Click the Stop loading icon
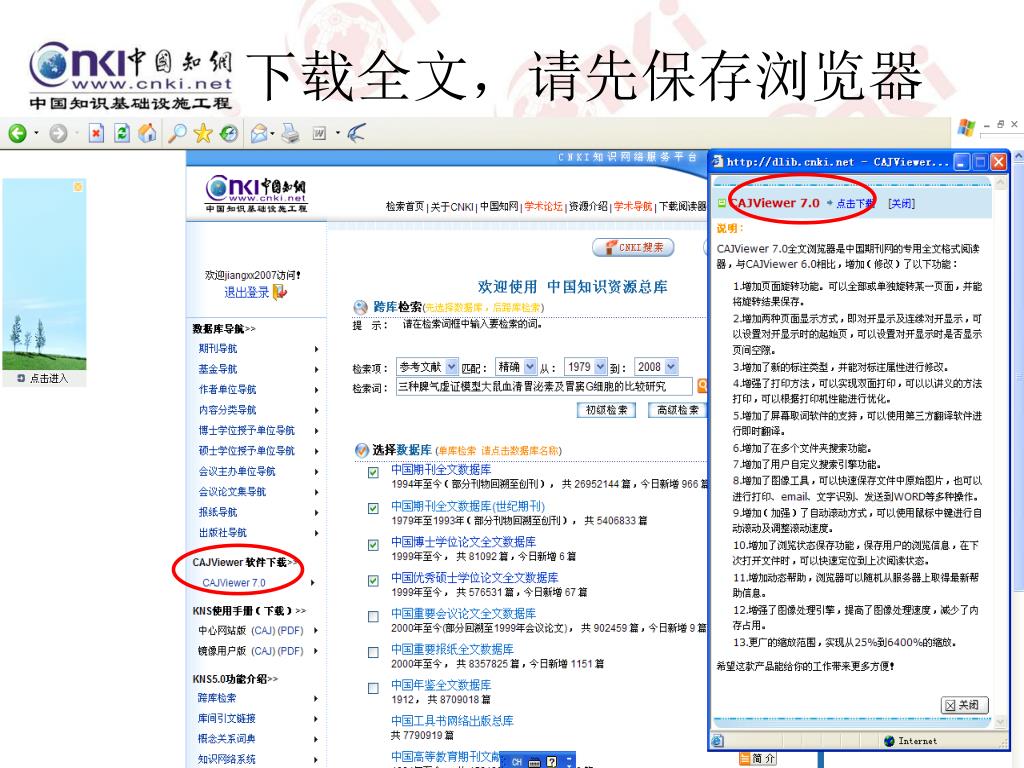Image resolution: width=1024 pixels, height=768 pixels. (96, 133)
